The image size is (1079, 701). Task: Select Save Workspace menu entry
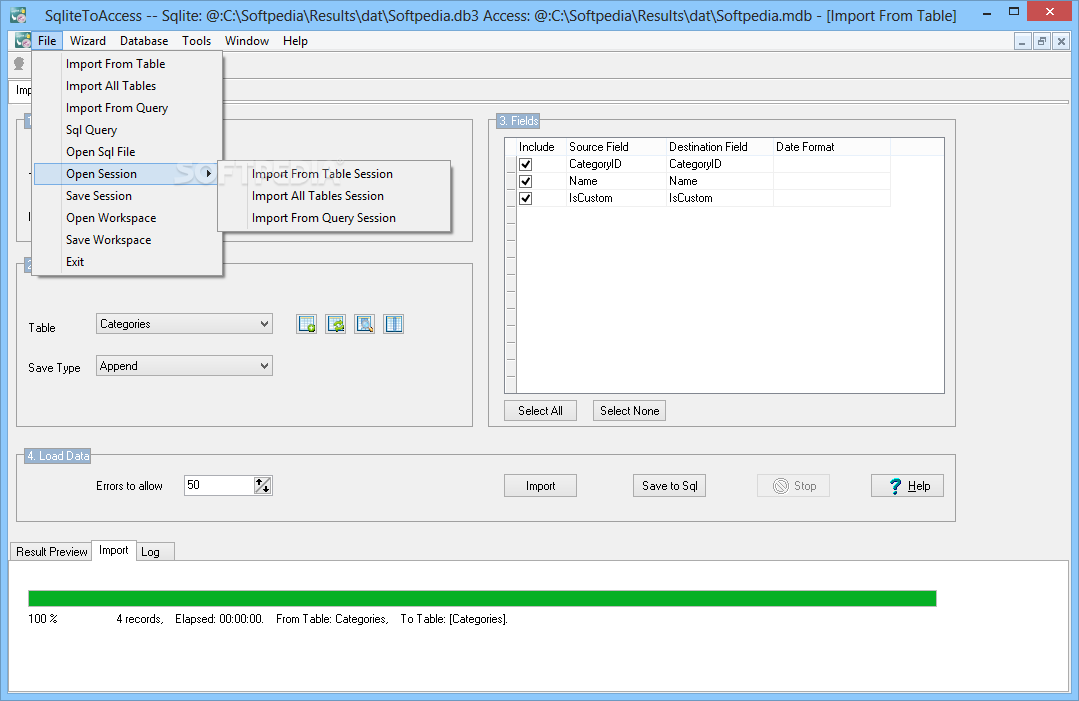click(127, 240)
